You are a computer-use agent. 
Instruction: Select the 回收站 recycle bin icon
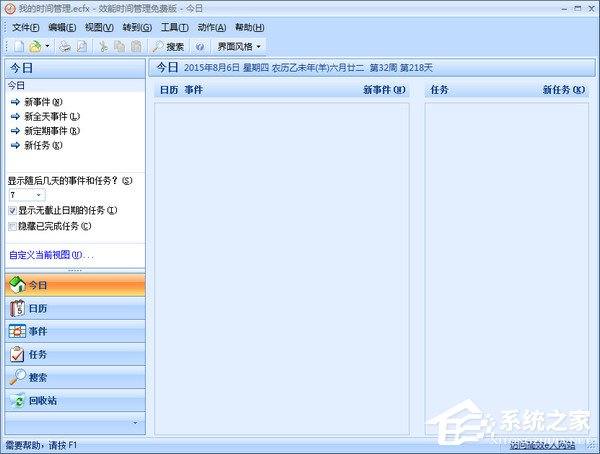[x=17, y=400]
